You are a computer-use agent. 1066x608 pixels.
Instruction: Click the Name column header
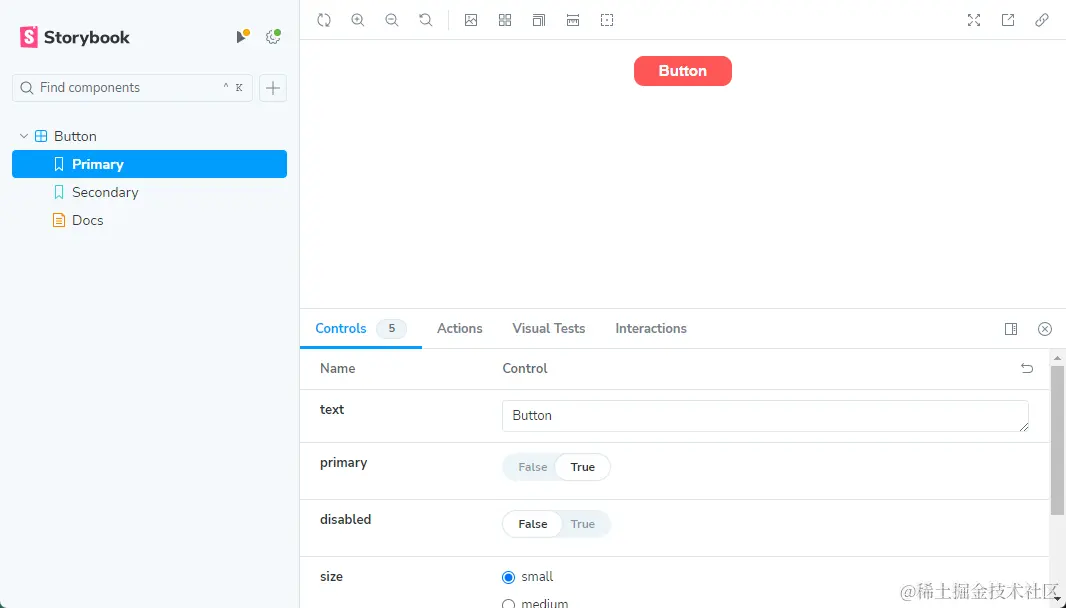click(338, 368)
